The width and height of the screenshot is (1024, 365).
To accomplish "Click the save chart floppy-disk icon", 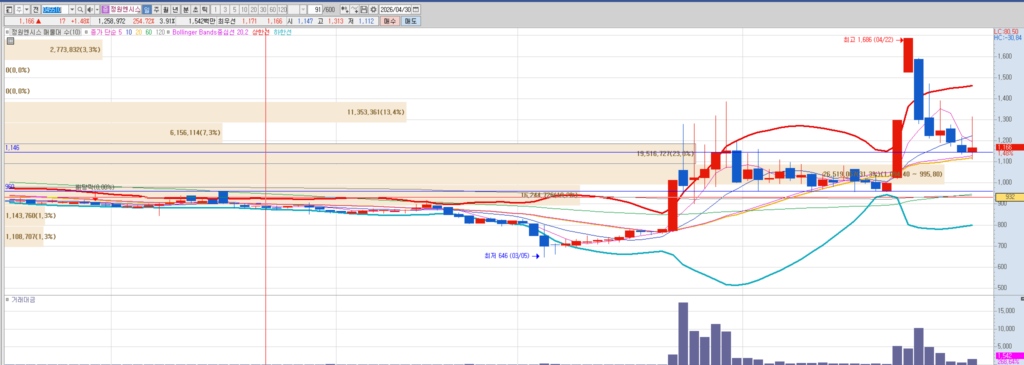I will click(364, 10).
